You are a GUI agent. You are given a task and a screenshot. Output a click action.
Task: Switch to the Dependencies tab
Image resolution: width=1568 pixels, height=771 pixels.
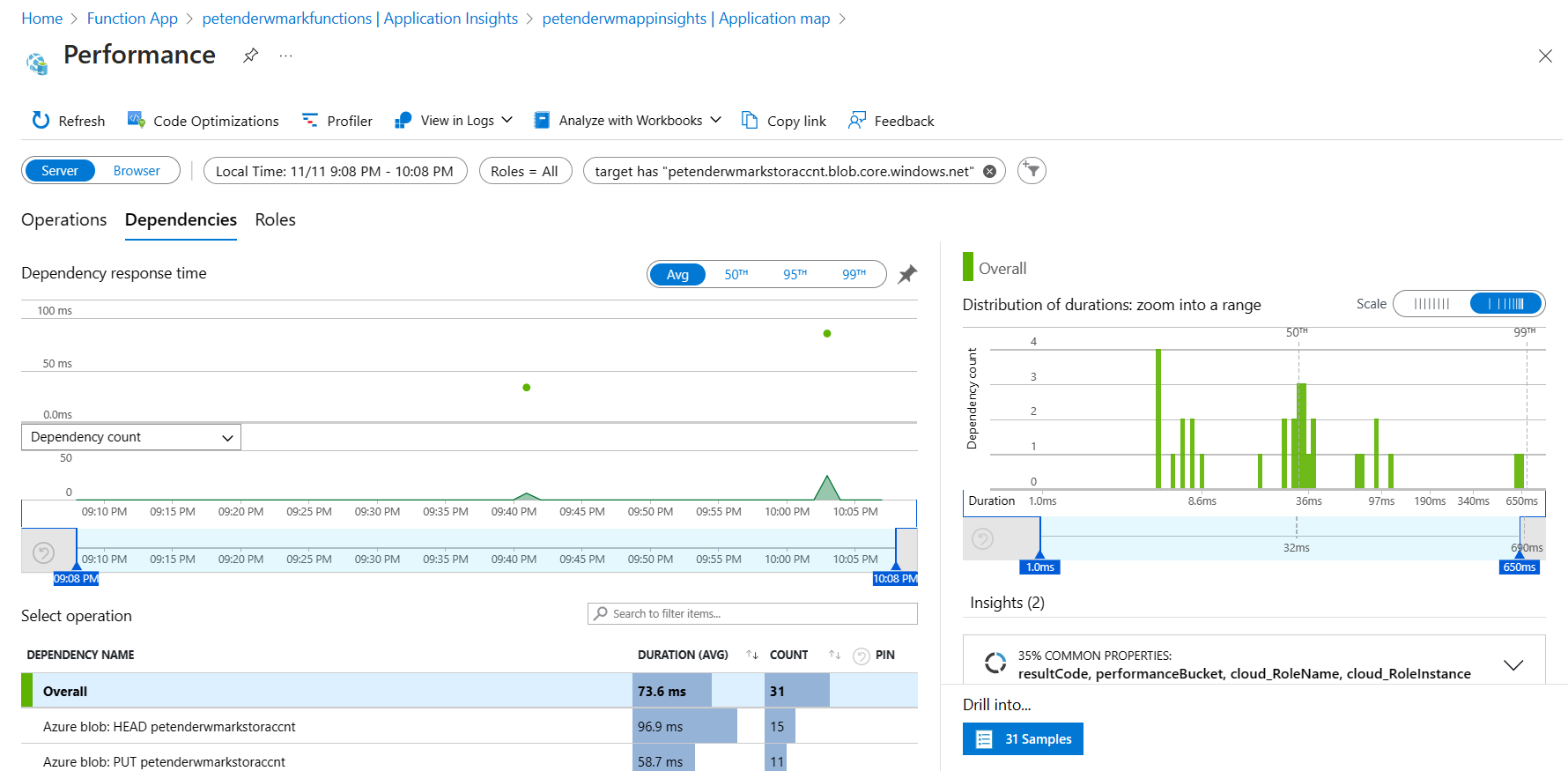(x=181, y=220)
